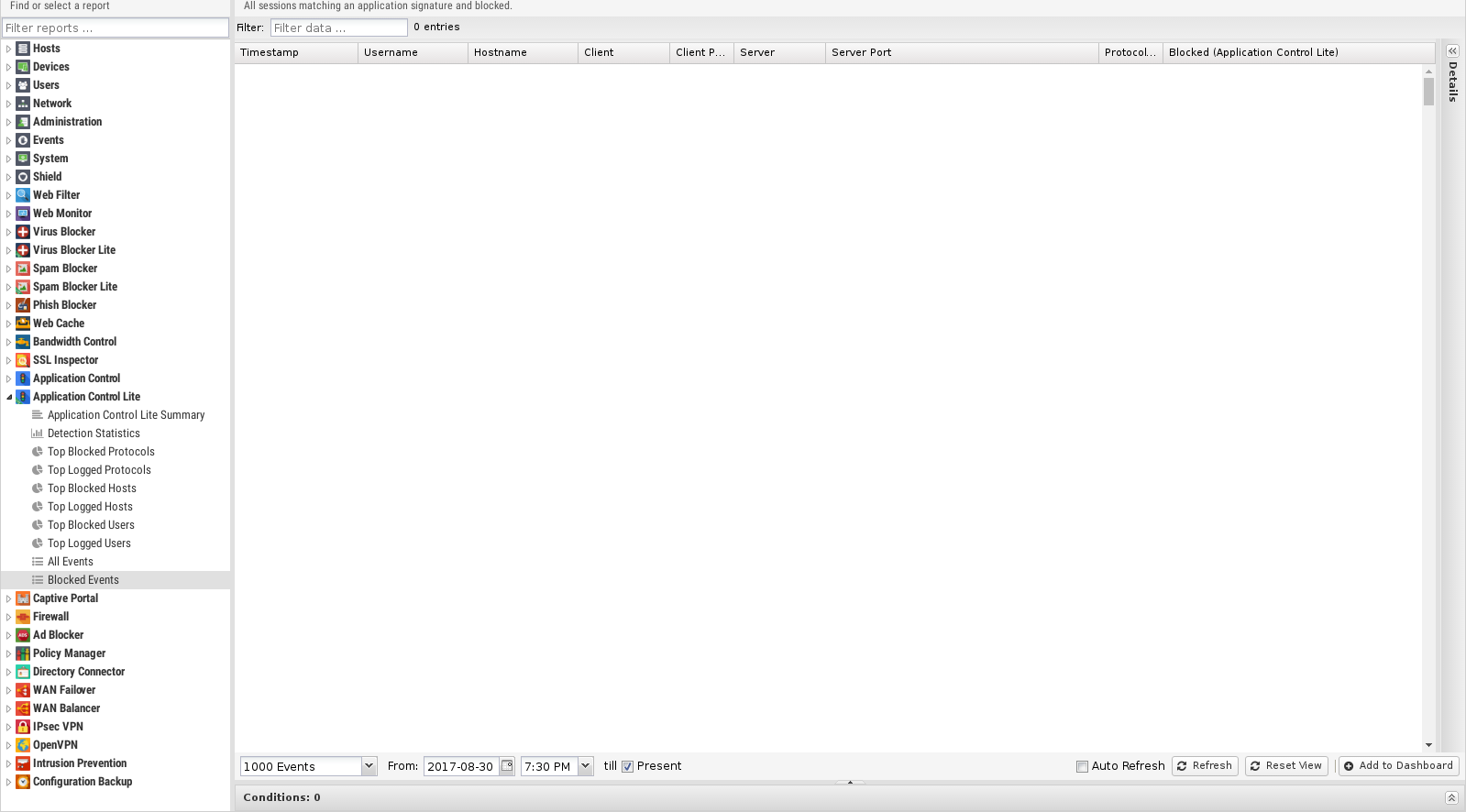Sort by the Username column header

point(413,52)
